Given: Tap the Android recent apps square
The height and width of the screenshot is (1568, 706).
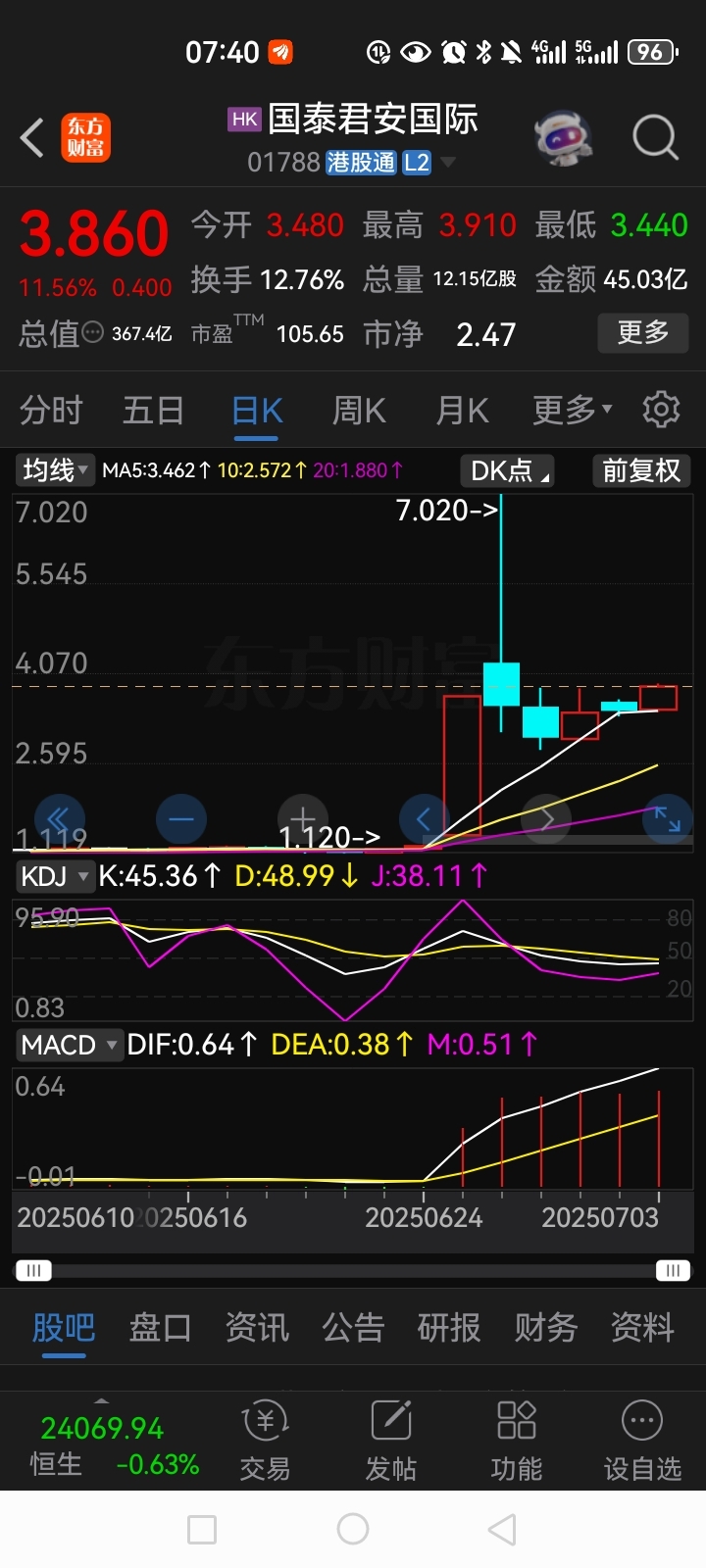Looking at the screenshot, I should 202,1529.
